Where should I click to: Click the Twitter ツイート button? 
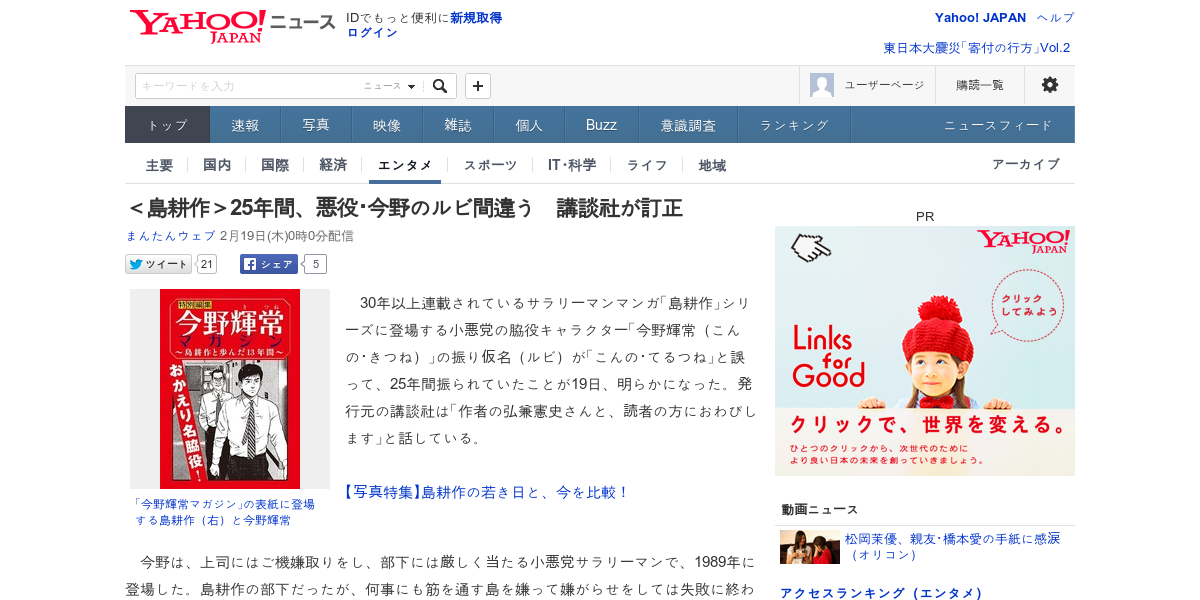158,264
